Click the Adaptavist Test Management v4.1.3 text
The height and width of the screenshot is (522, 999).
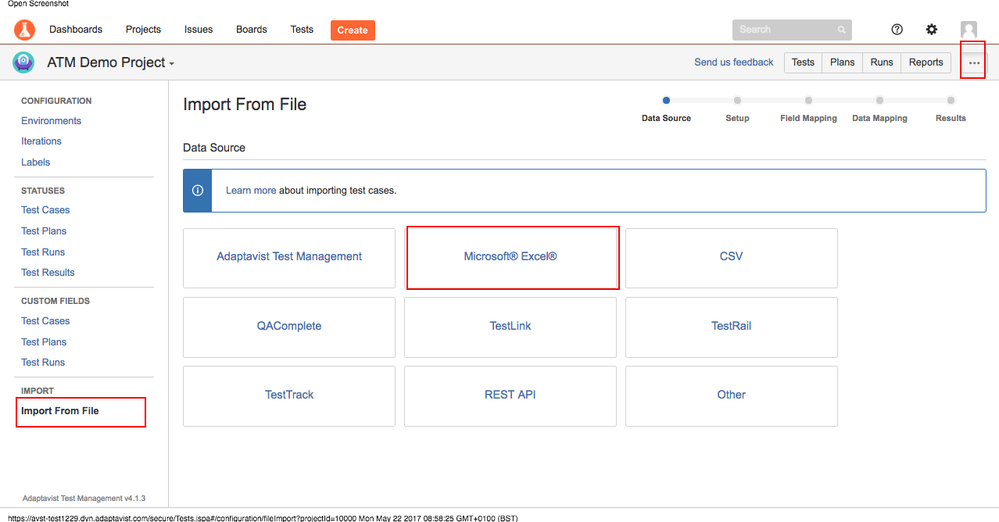(x=84, y=498)
